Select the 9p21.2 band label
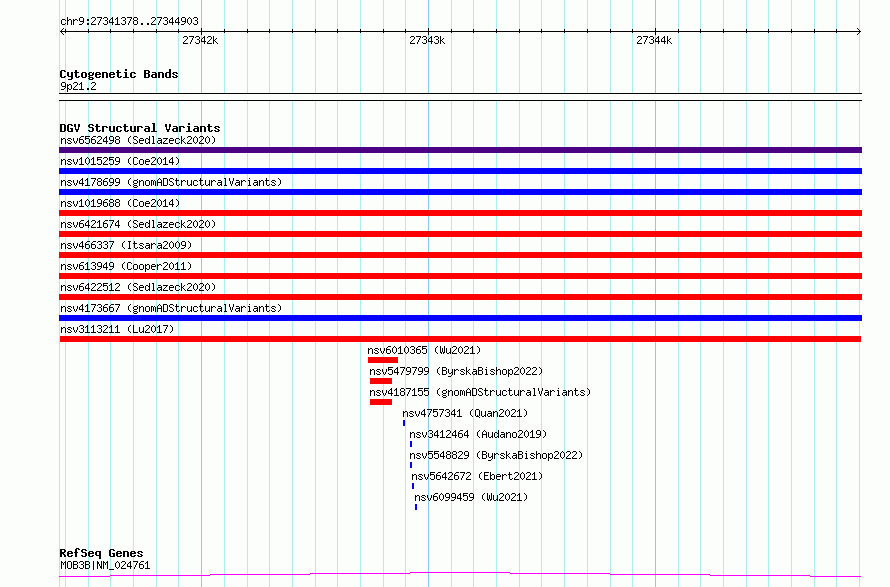This screenshot has height=587, width=890. tap(78, 86)
